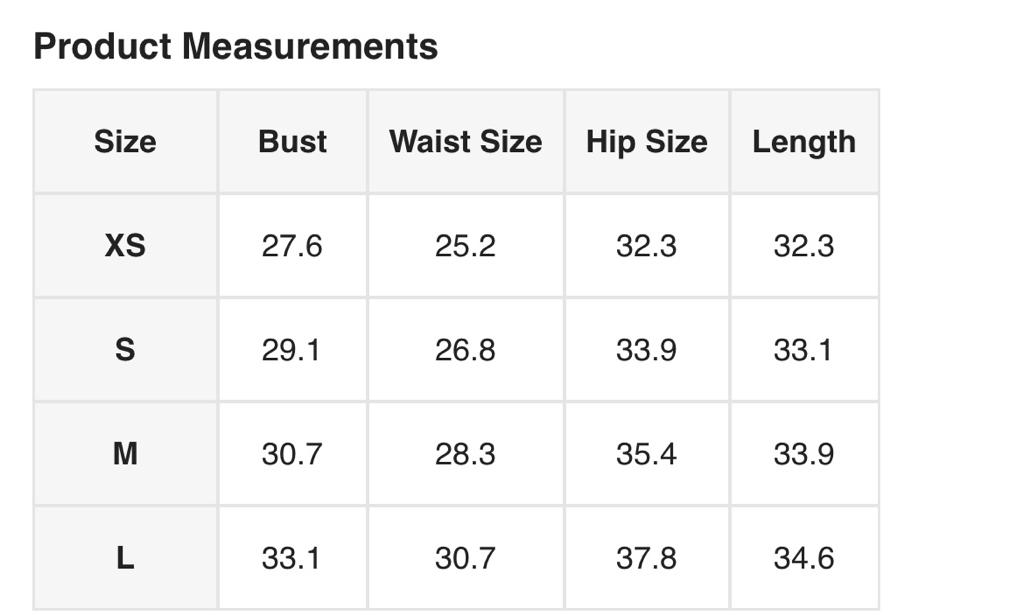
Task: Select the S size row label
Action: tap(125, 350)
